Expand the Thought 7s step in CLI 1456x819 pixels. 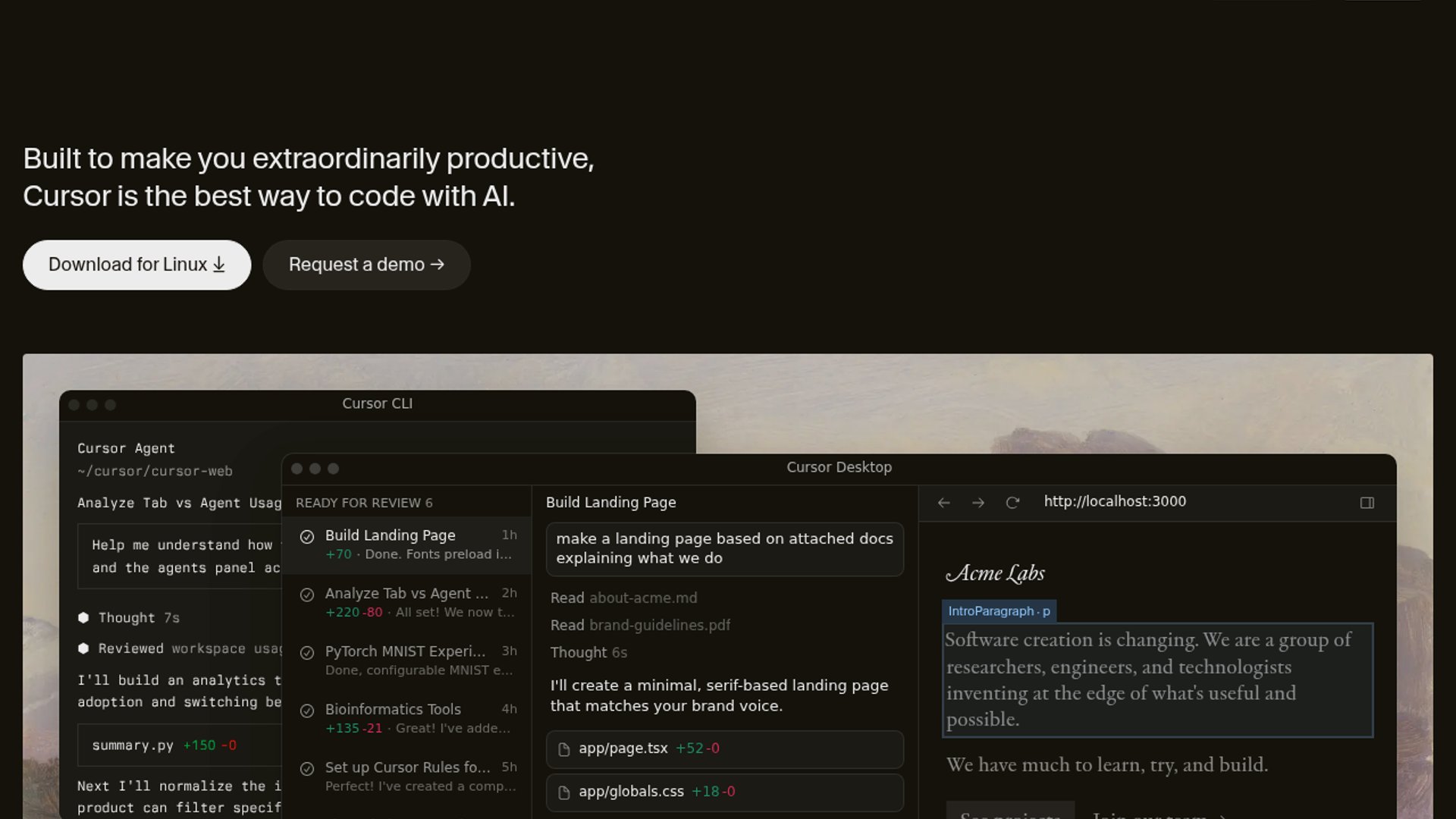[x=138, y=618]
